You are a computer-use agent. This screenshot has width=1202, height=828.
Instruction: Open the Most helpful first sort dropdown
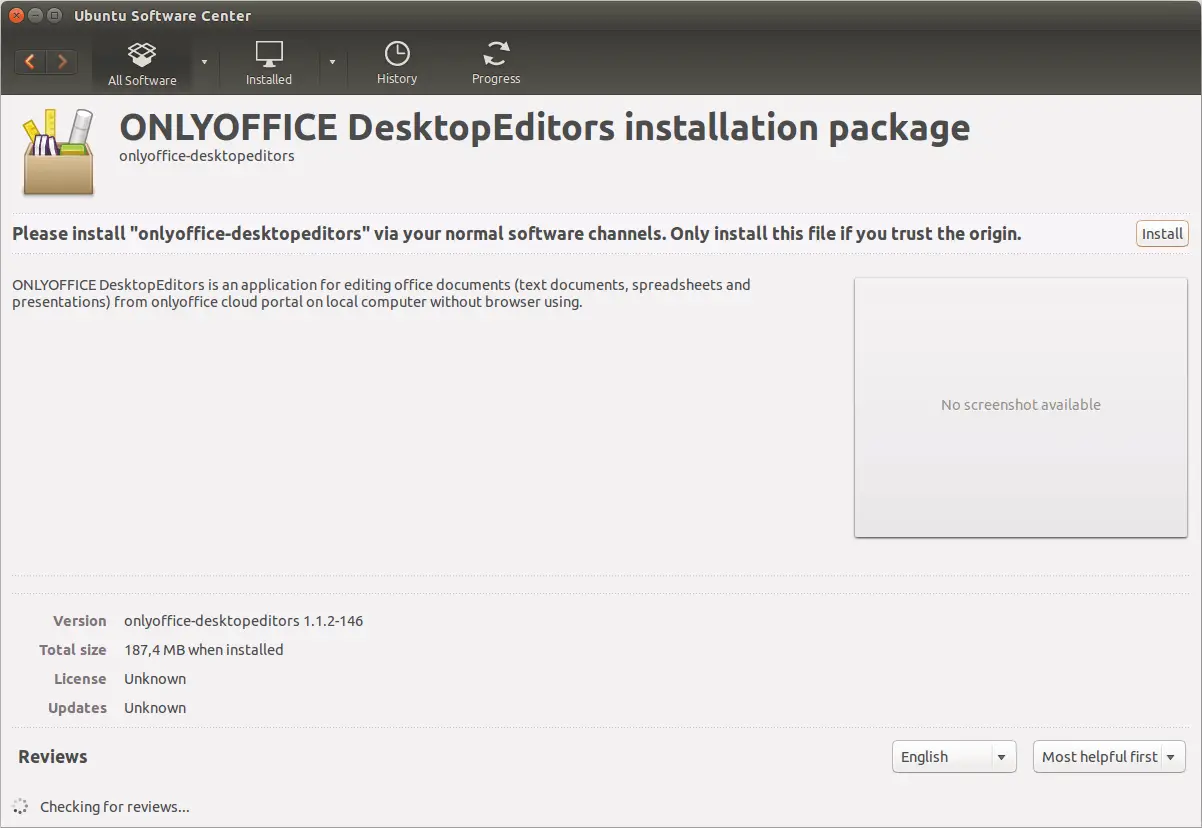coord(1109,757)
